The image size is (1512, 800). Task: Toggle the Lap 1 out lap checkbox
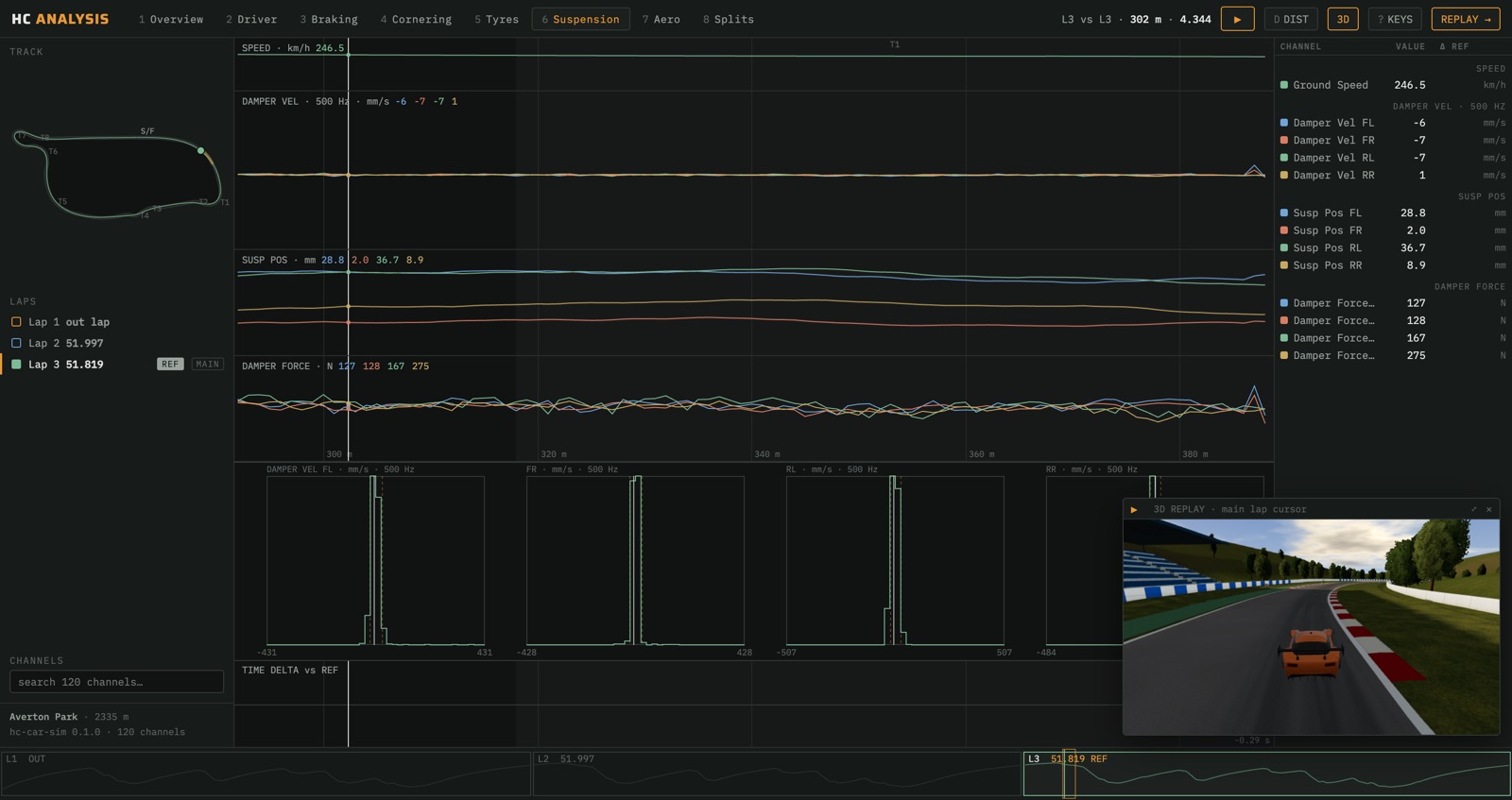pos(16,322)
